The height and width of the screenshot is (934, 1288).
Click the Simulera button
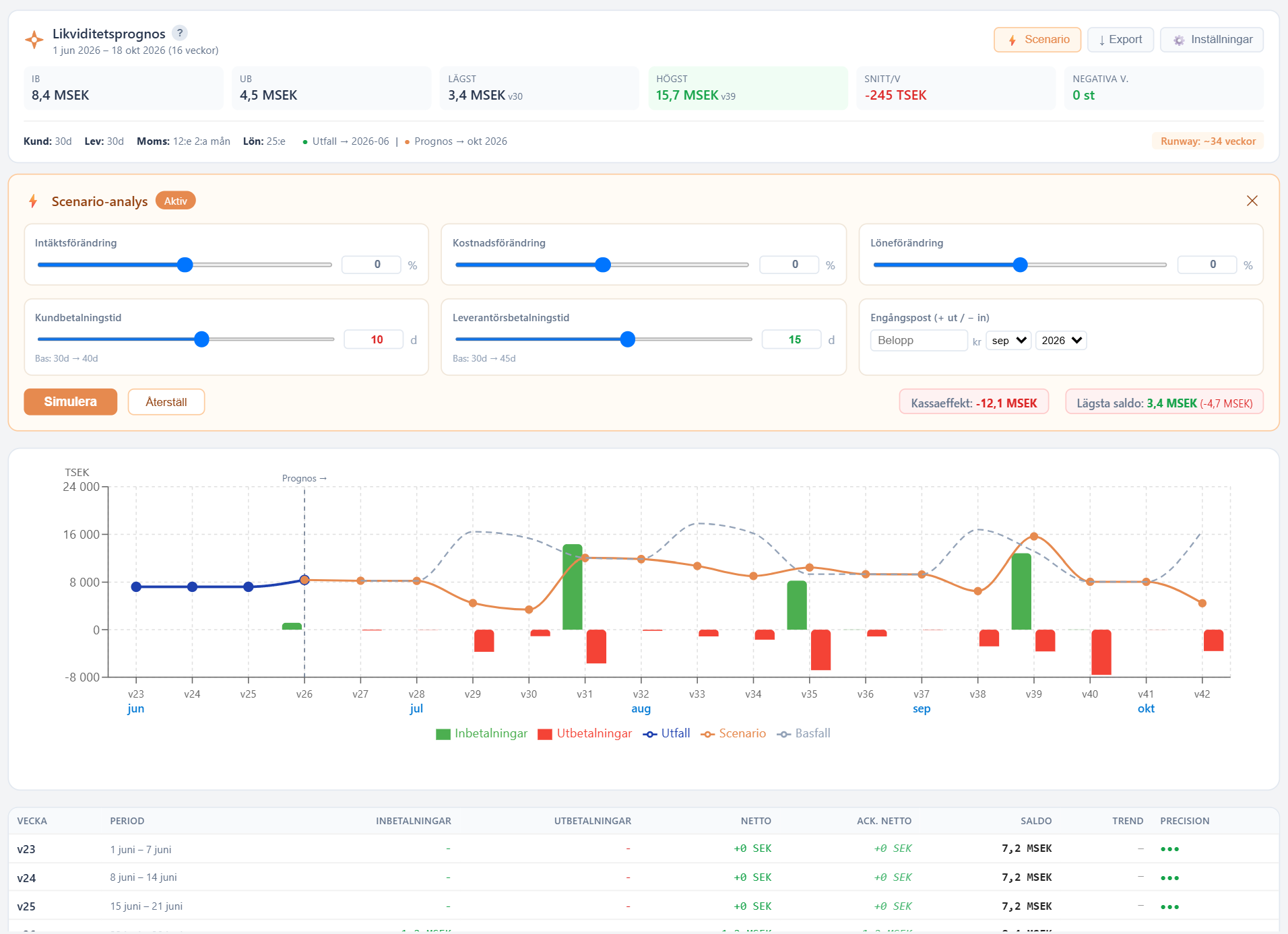tap(71, 402)
